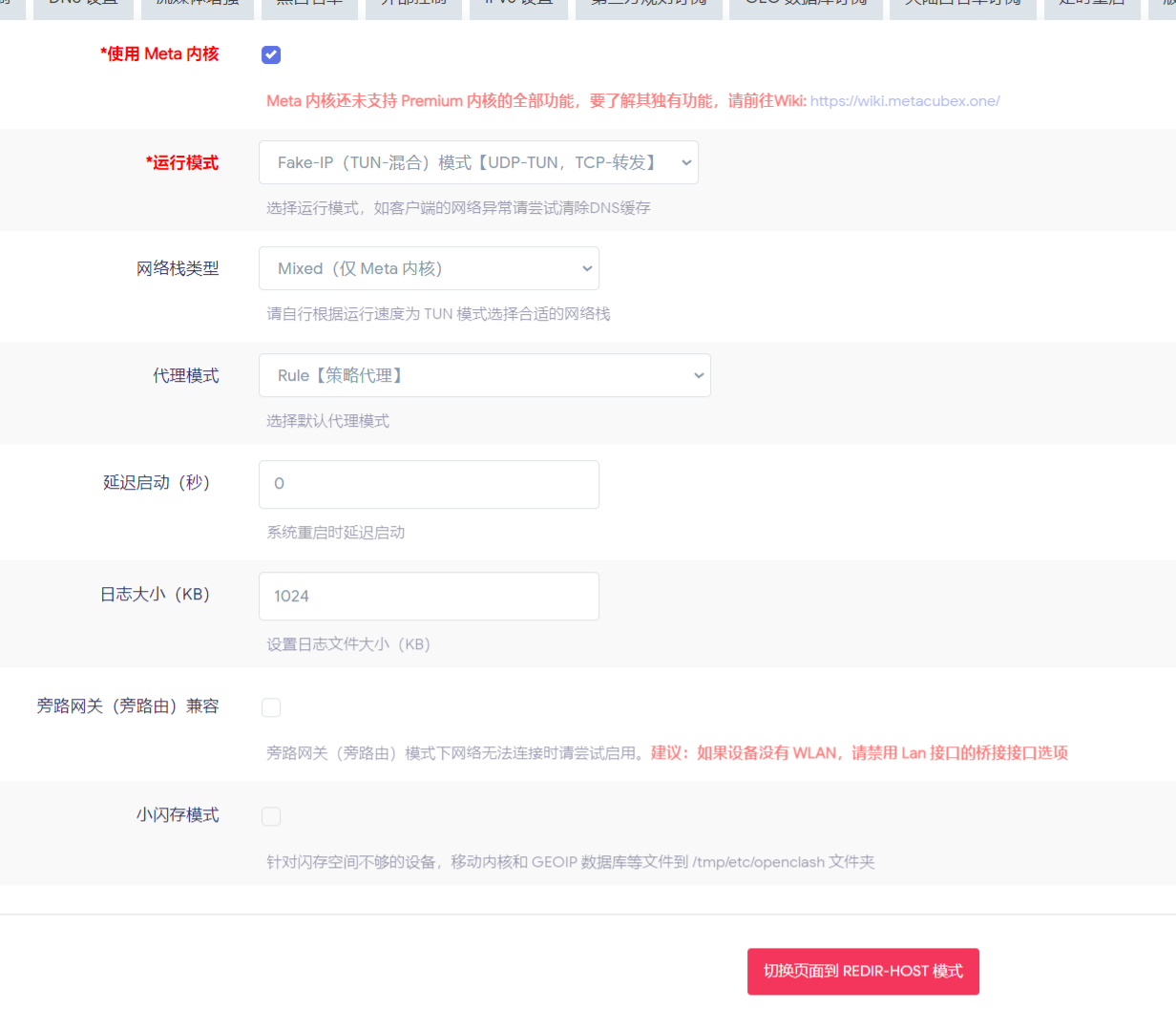The image size is (1176, 1030).
Task: Uncheck the 使用 Meta 内核 checkbox
Action: pyautogui.click(x=271, y=55)
